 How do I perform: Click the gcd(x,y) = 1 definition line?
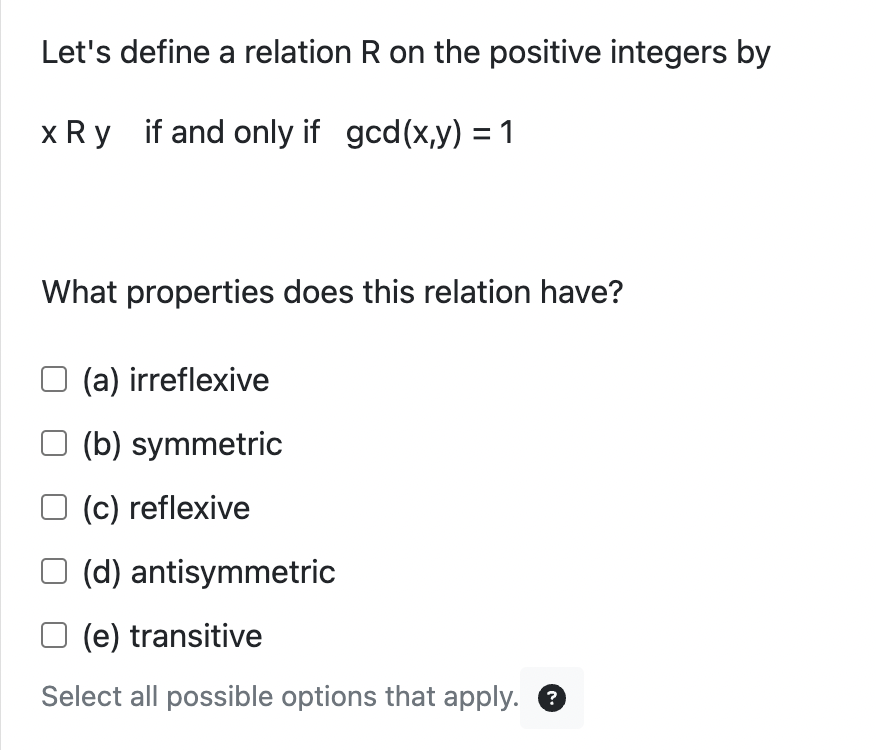click(x=277, y=132)
